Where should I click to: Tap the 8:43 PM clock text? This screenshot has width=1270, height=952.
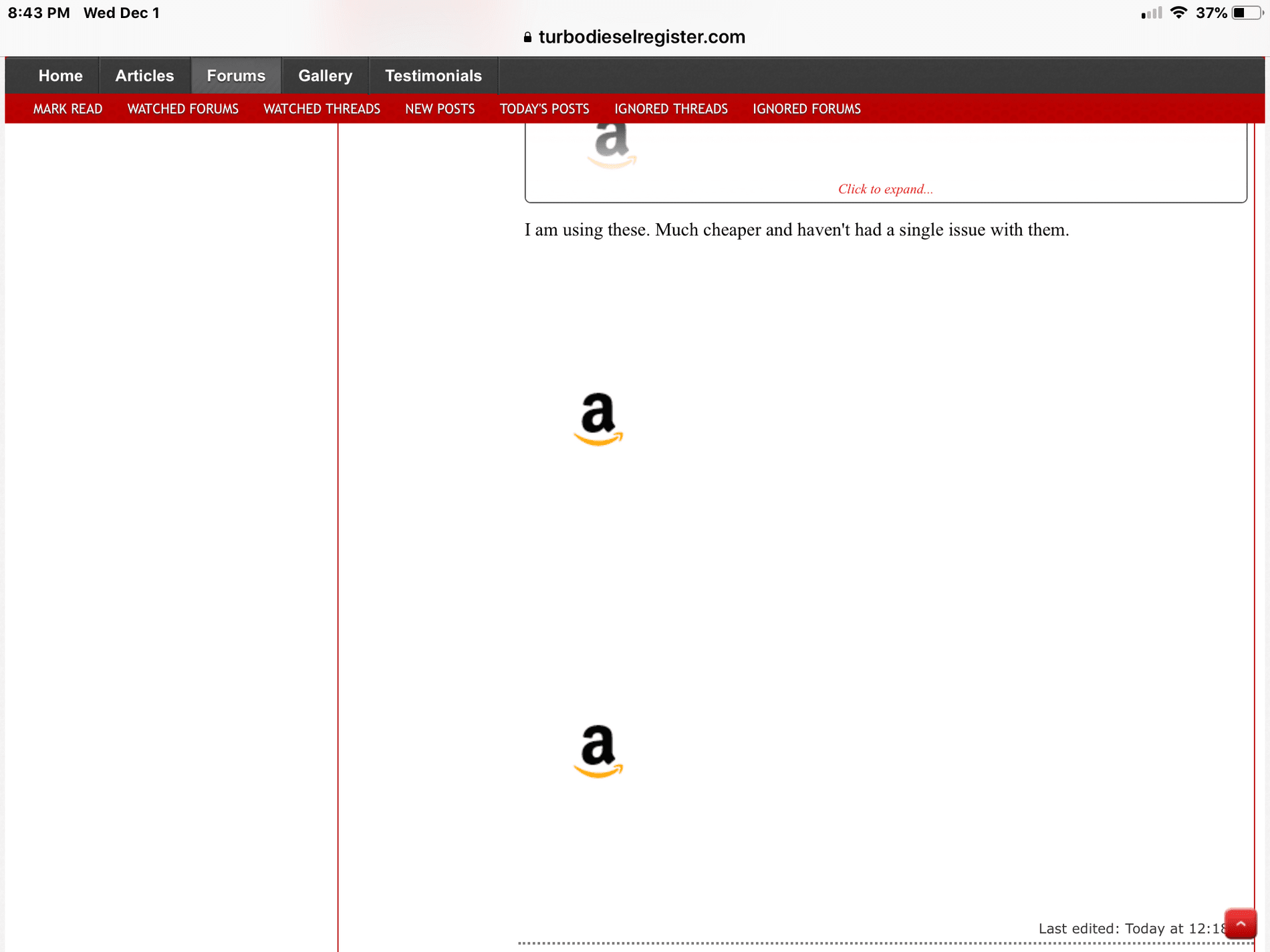coord(39,13)
